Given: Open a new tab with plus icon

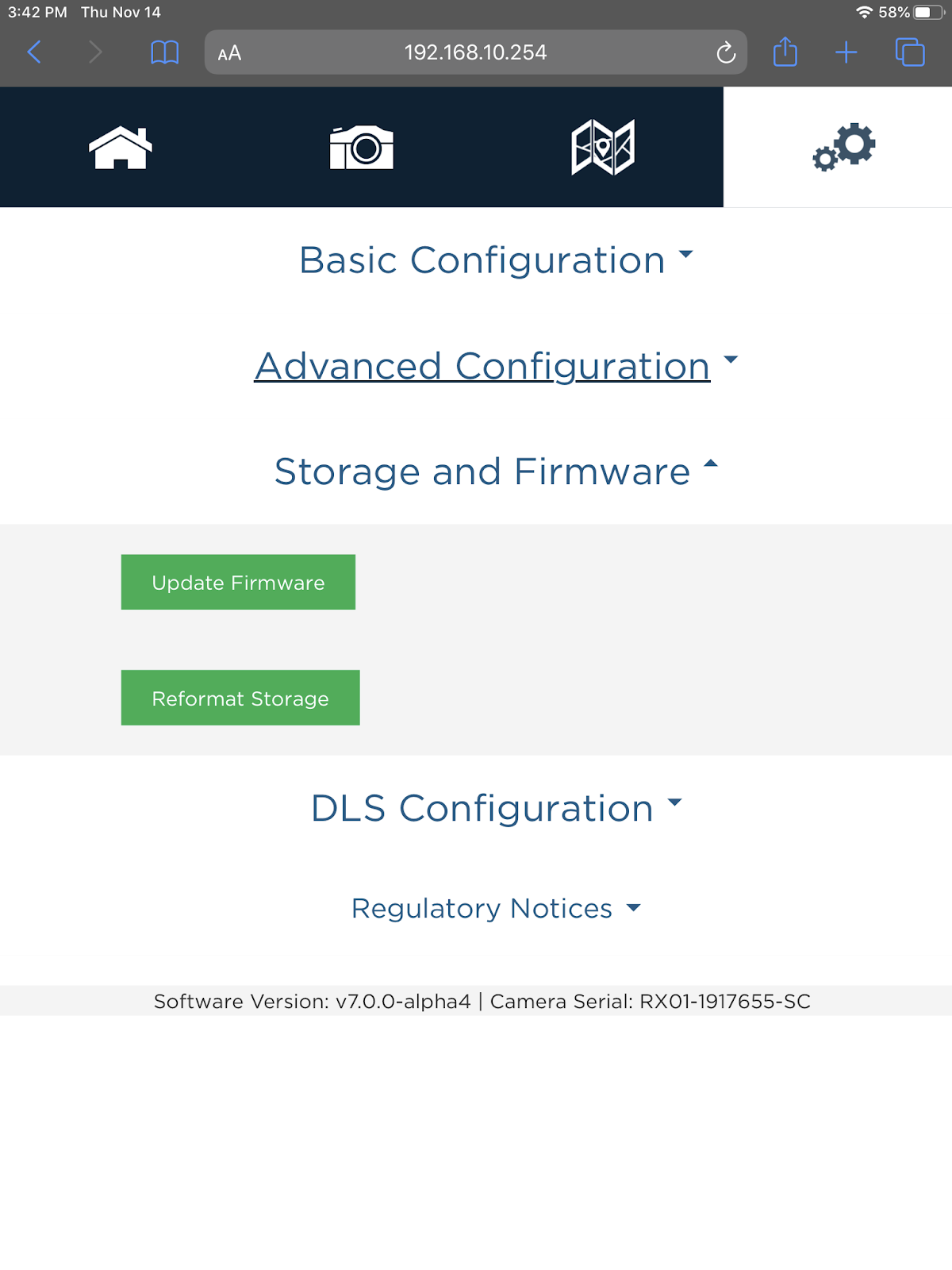Looking at the screenshot, I should 846,52.
